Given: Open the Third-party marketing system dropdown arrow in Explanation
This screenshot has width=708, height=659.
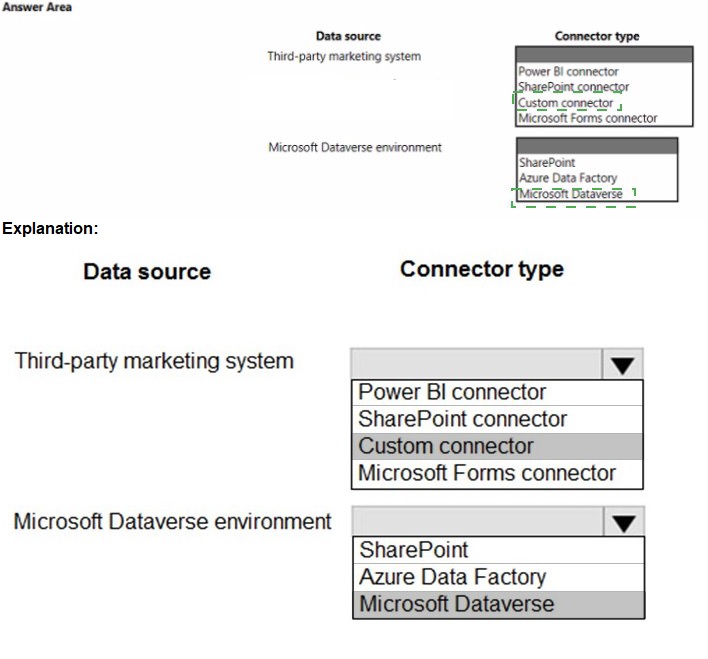Looking at the screenshot, I should pyautogui.click(x=622, y=364).
